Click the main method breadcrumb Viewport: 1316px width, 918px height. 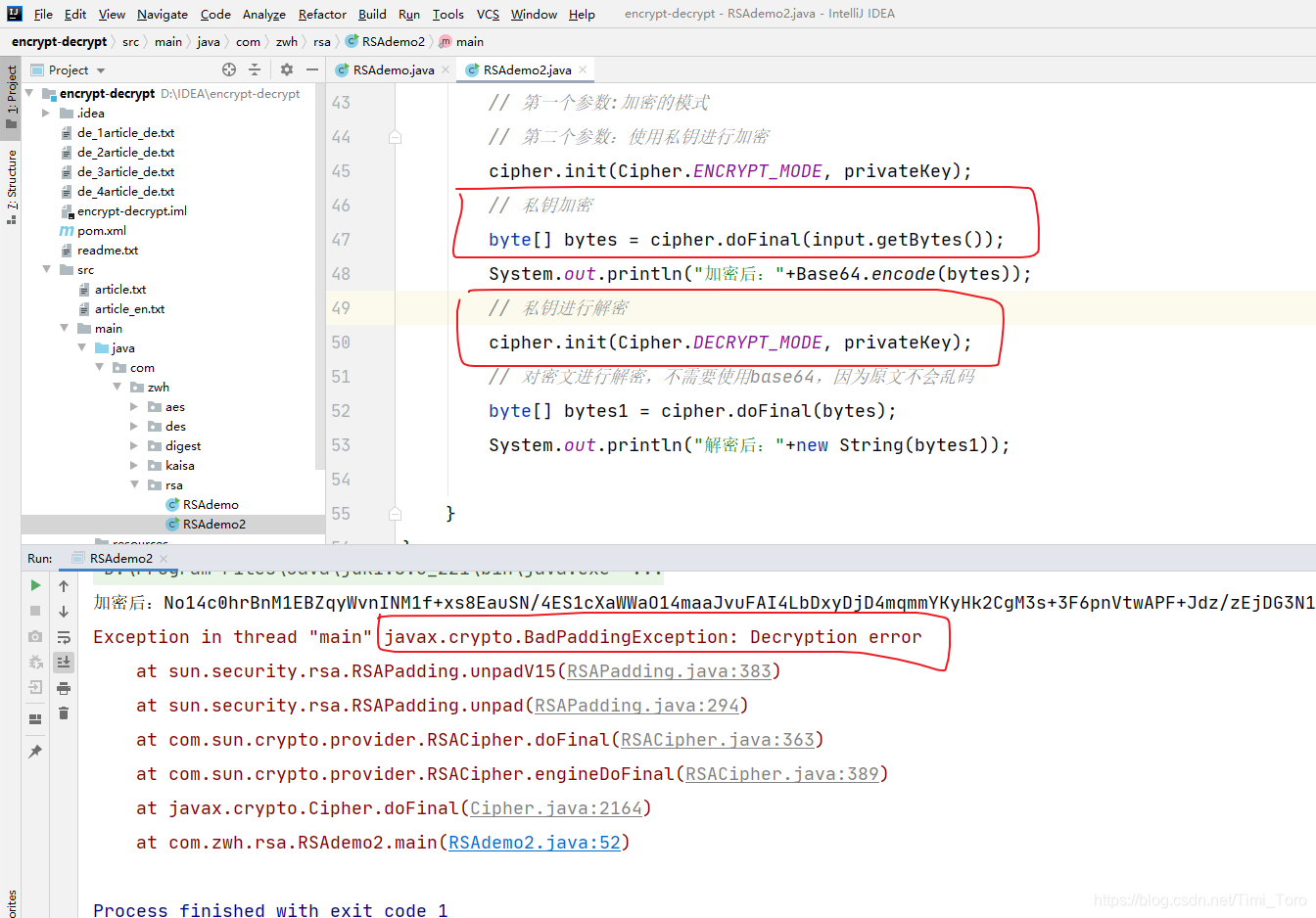[x=461, y=41]
